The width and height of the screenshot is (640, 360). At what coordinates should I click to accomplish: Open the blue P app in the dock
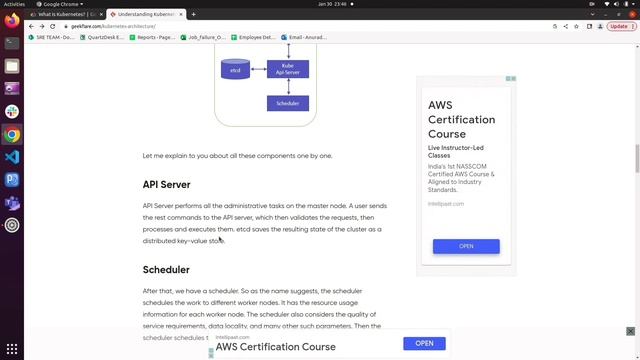coord(12,180)
